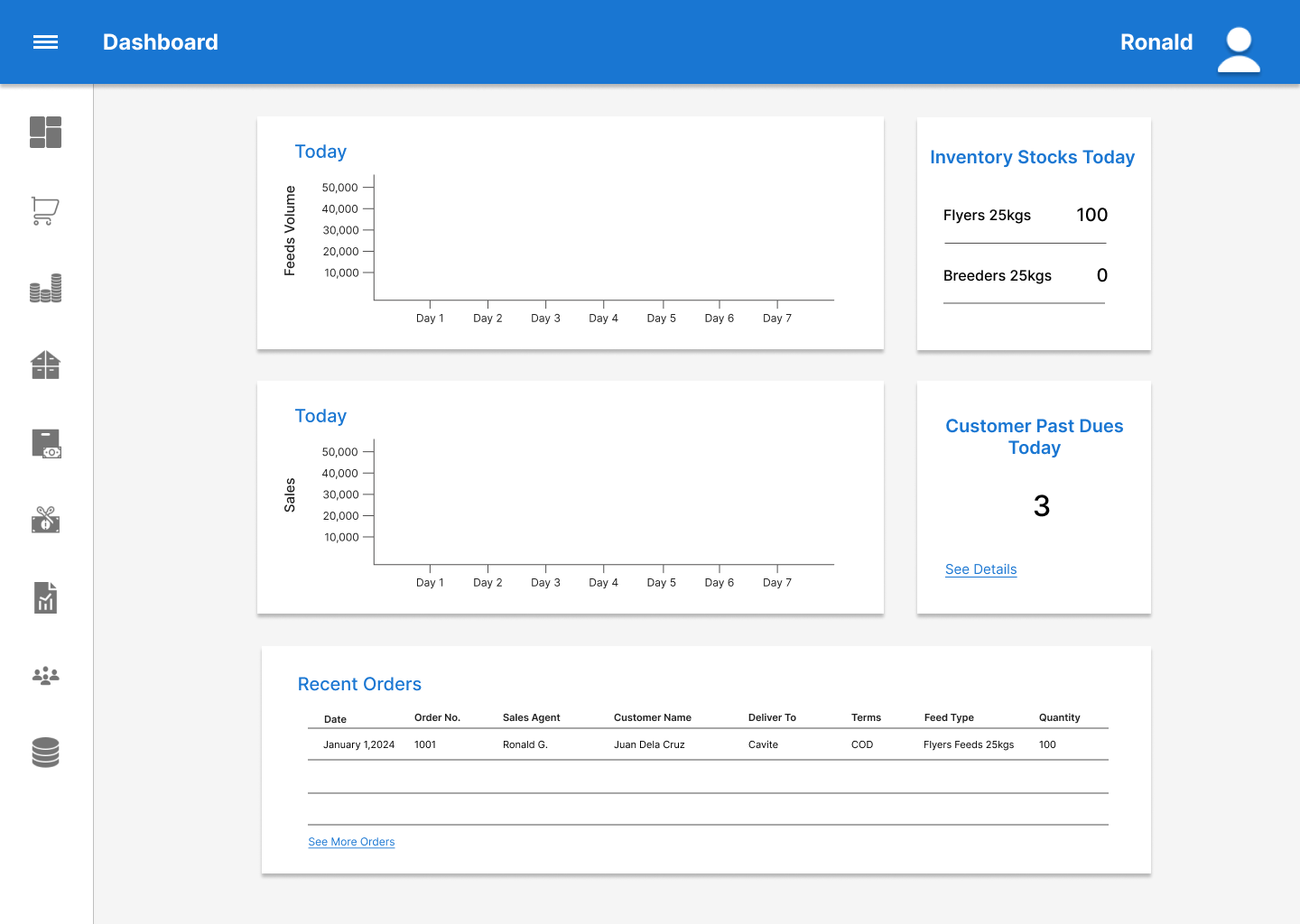The image size is (1300, 924).
Task: Click the Customer Name column header
Action: coord(653,717)
